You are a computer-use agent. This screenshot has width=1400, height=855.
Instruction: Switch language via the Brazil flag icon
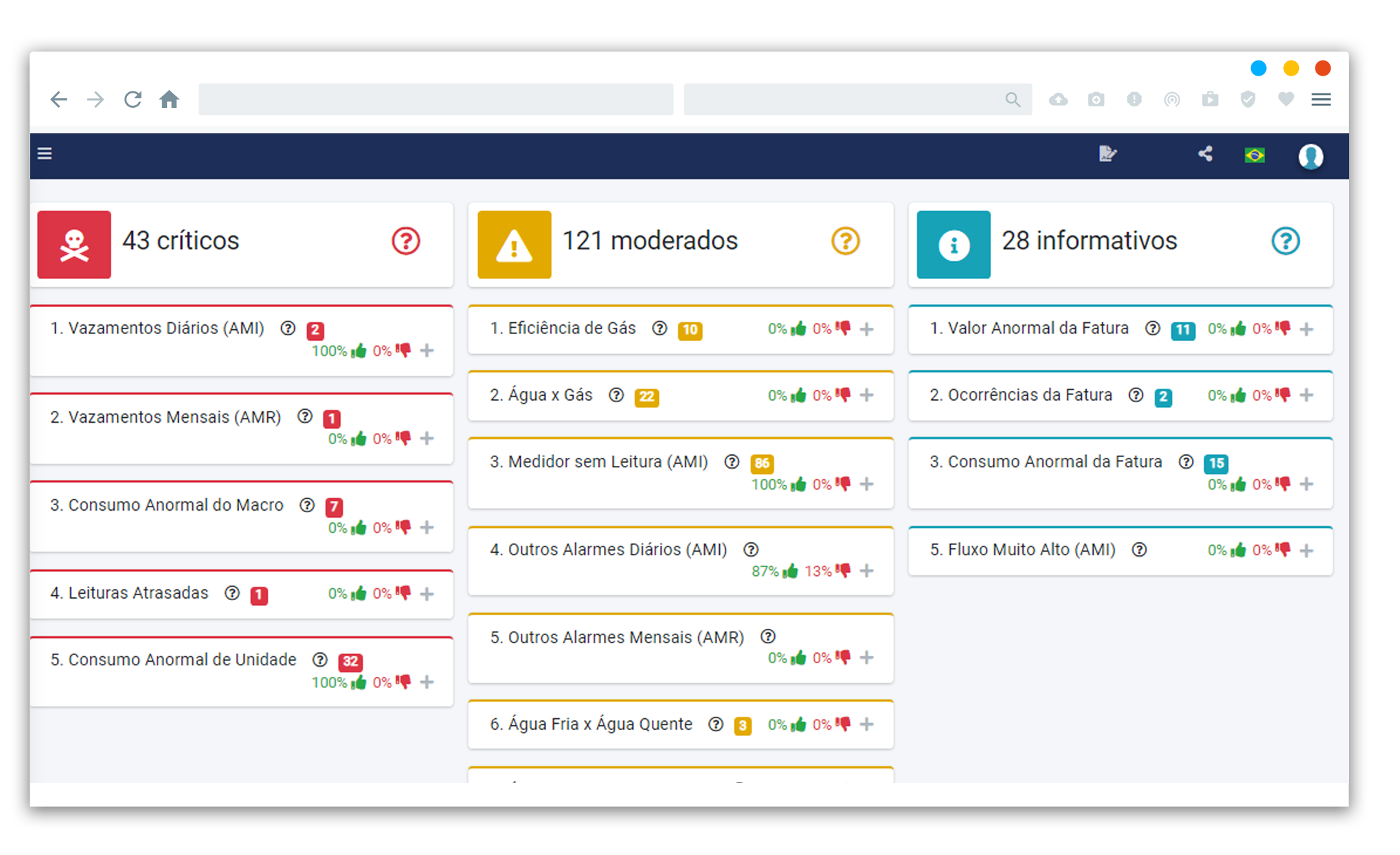click(1254, 155)
